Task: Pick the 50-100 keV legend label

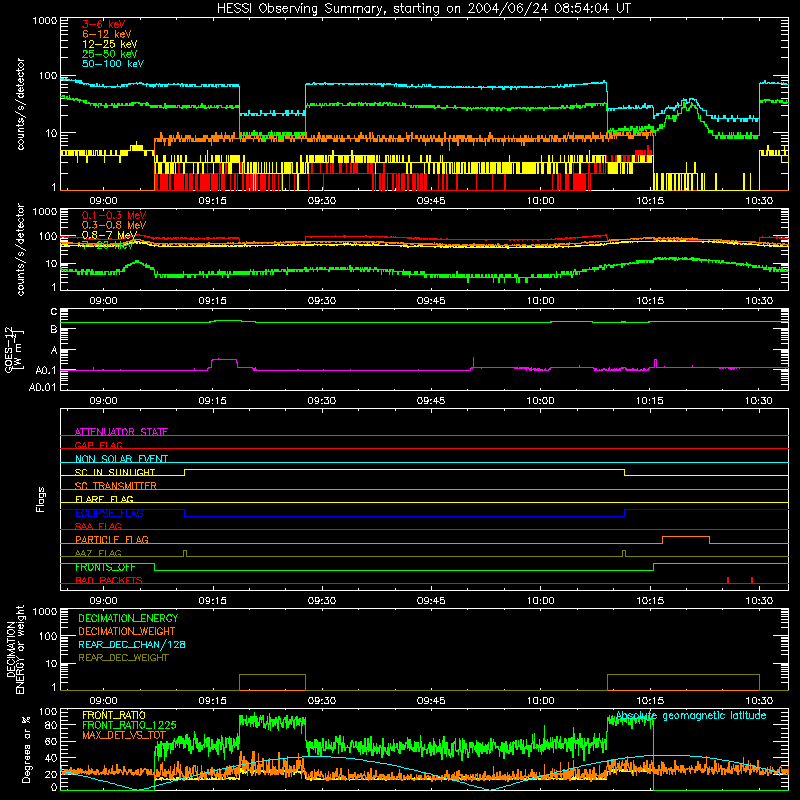Action: 112,64
